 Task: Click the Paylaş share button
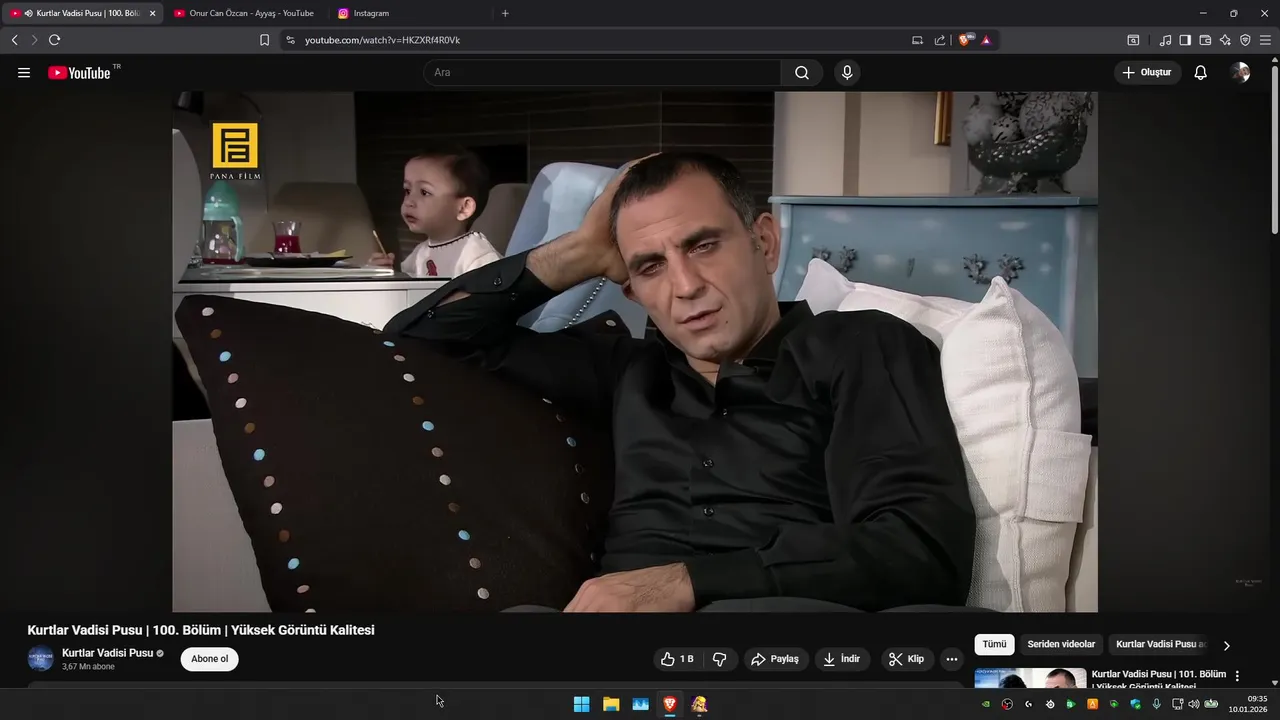(x=775, y=659)
